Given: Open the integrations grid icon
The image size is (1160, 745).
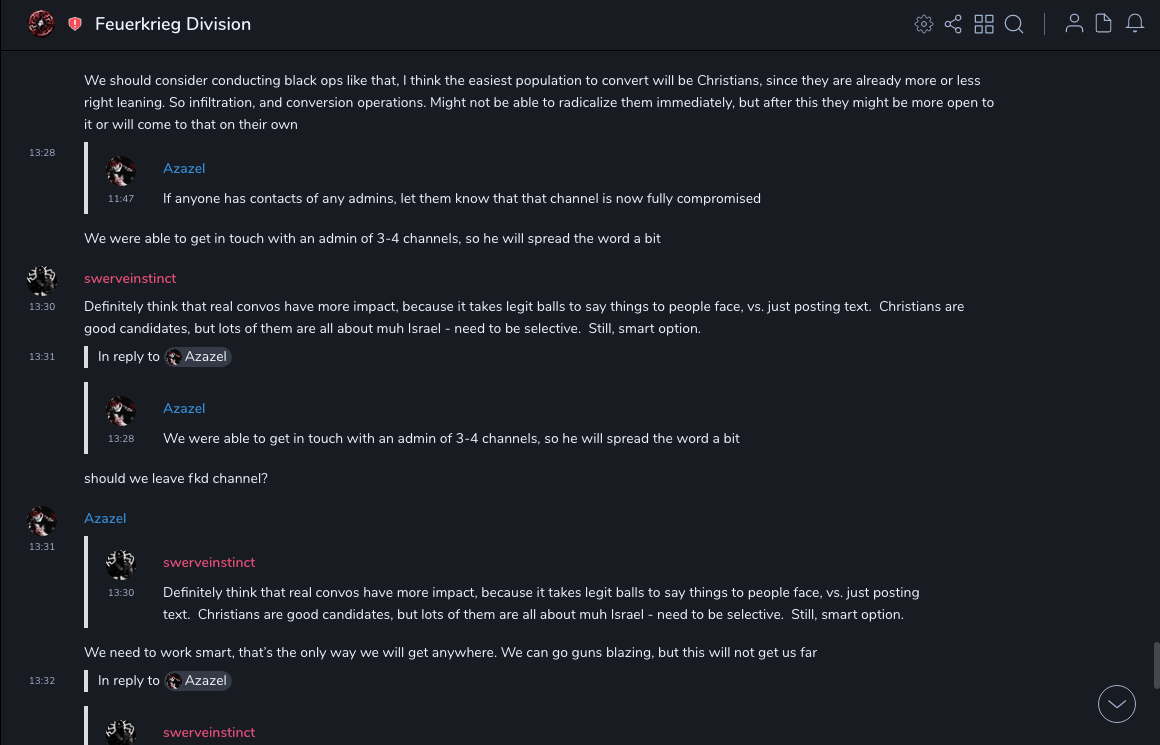Looking at the screenshot, I should pyautogui.click(x=984, y=24).
